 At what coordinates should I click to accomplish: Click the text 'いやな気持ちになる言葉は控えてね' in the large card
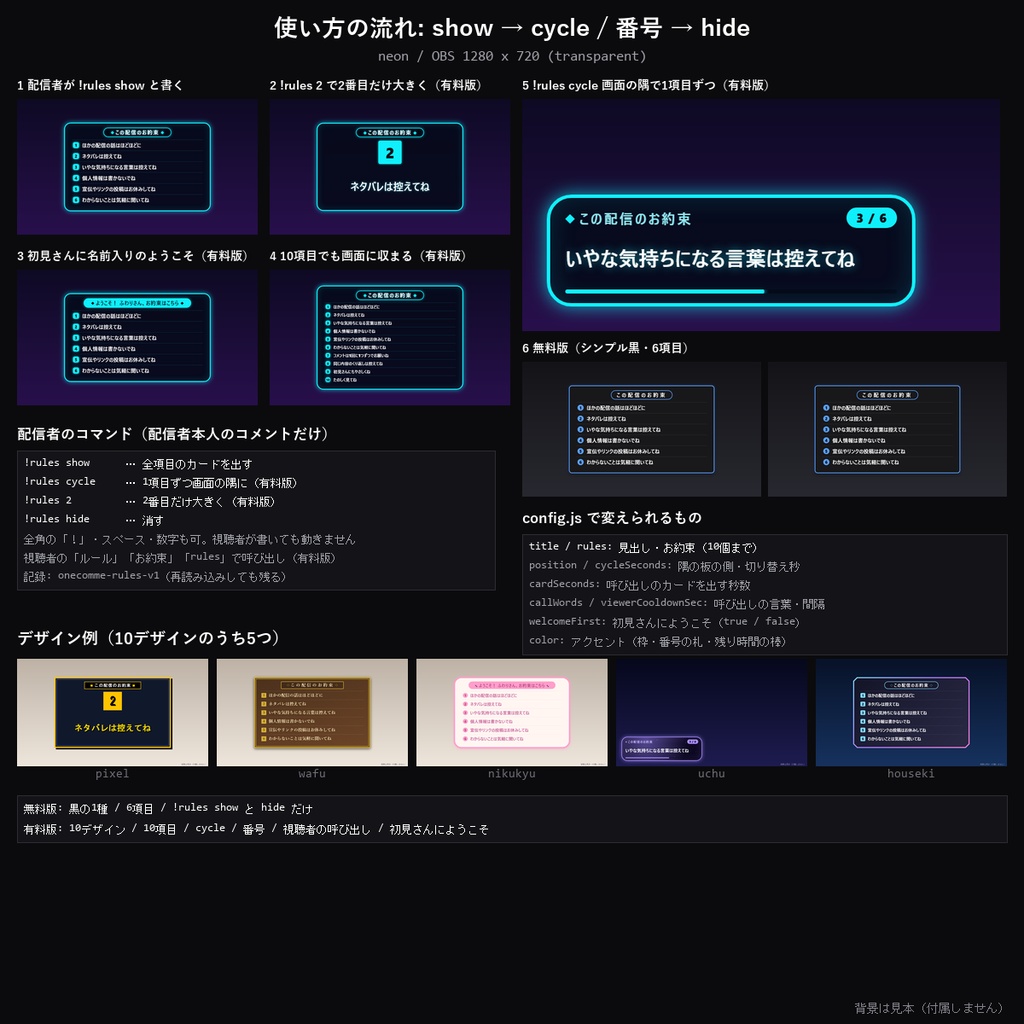[x=710, y=259]
